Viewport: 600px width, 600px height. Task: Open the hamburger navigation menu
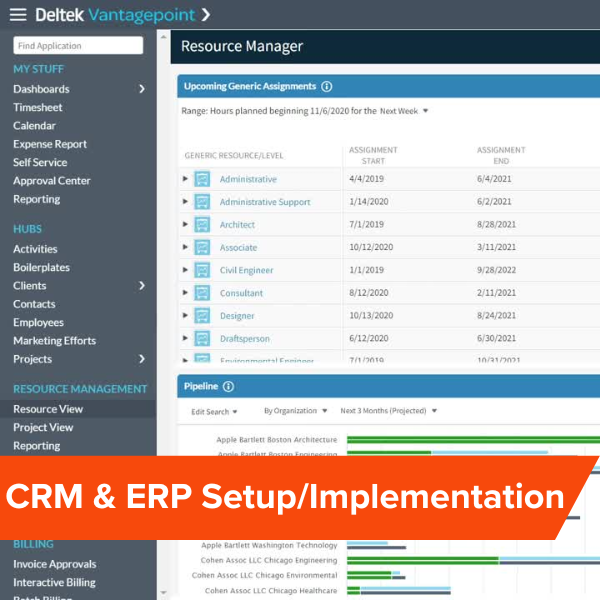(18, 15)
